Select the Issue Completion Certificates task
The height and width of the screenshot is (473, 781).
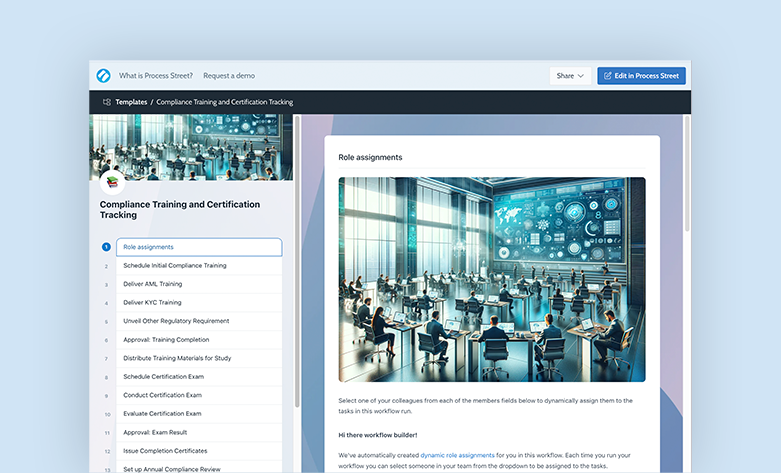point(199,451)
